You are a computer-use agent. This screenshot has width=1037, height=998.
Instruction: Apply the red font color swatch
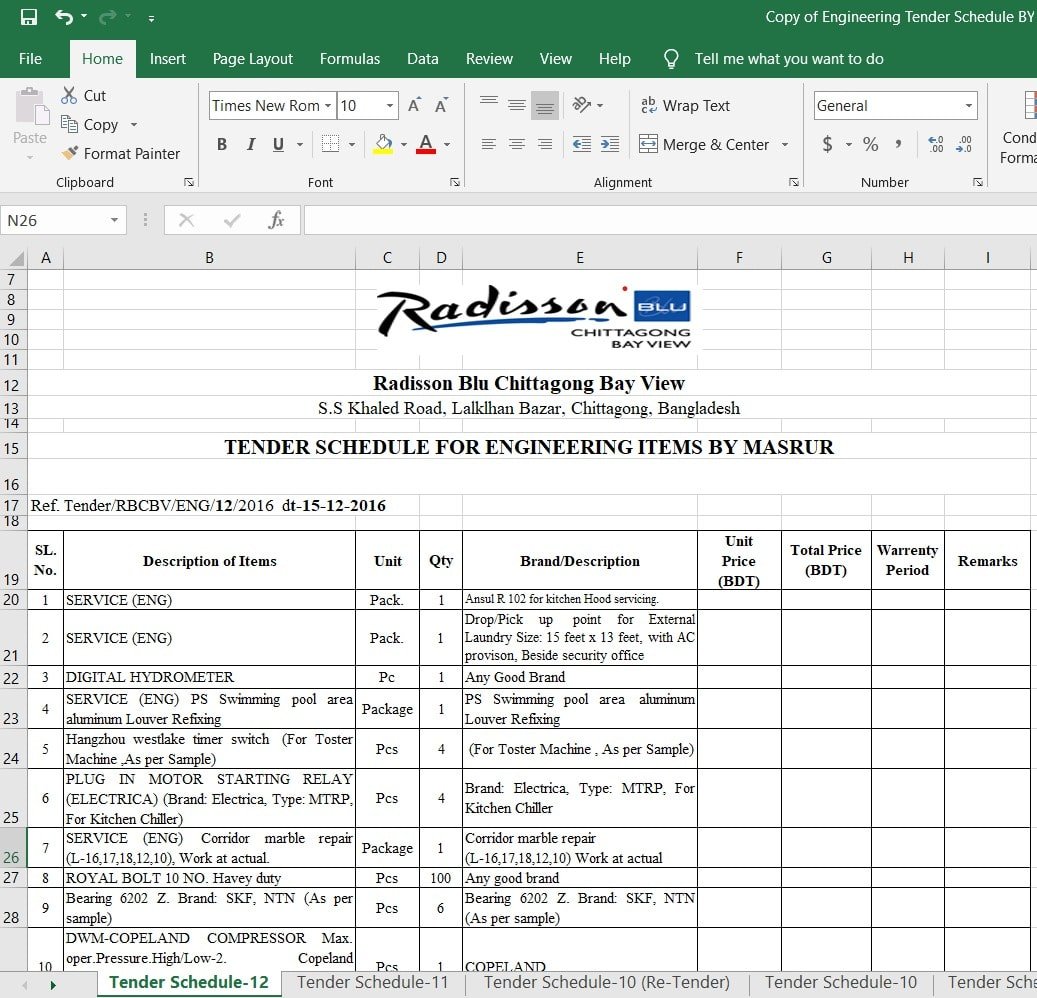tap(425, 144)
